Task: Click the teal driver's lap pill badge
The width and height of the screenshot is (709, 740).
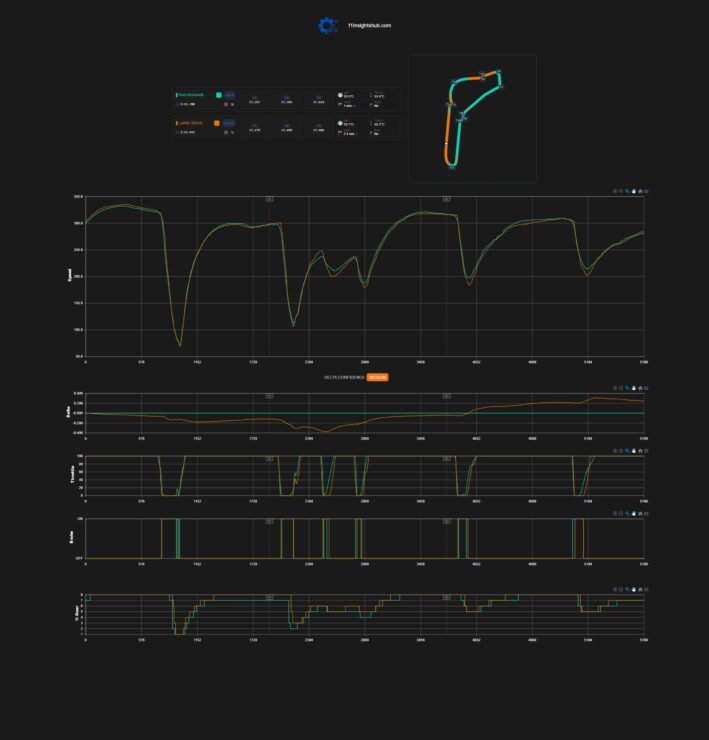Action: 229,95
